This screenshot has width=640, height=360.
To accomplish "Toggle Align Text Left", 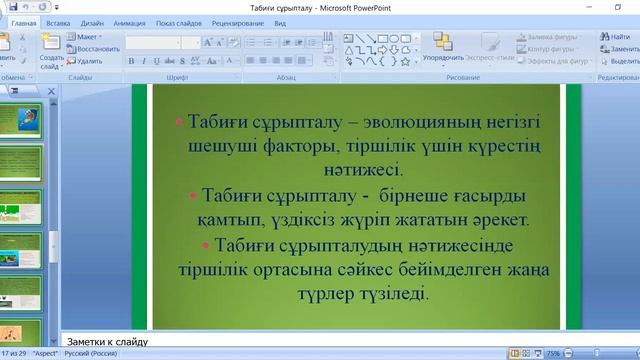I will 250,60.
